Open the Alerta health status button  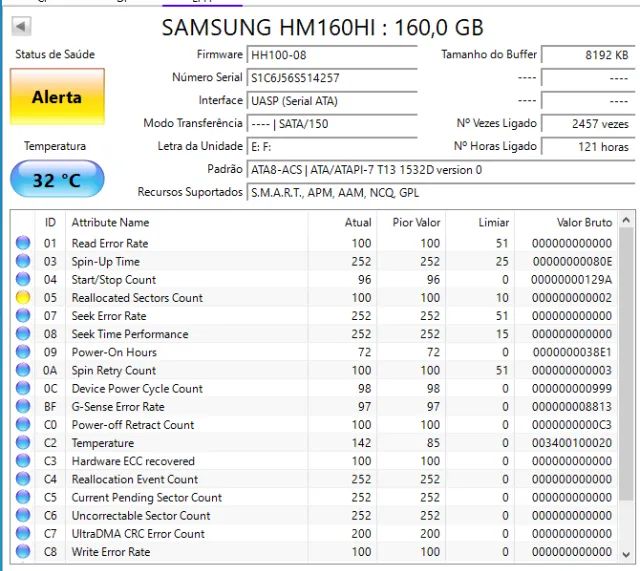click(x=57, y=97)
